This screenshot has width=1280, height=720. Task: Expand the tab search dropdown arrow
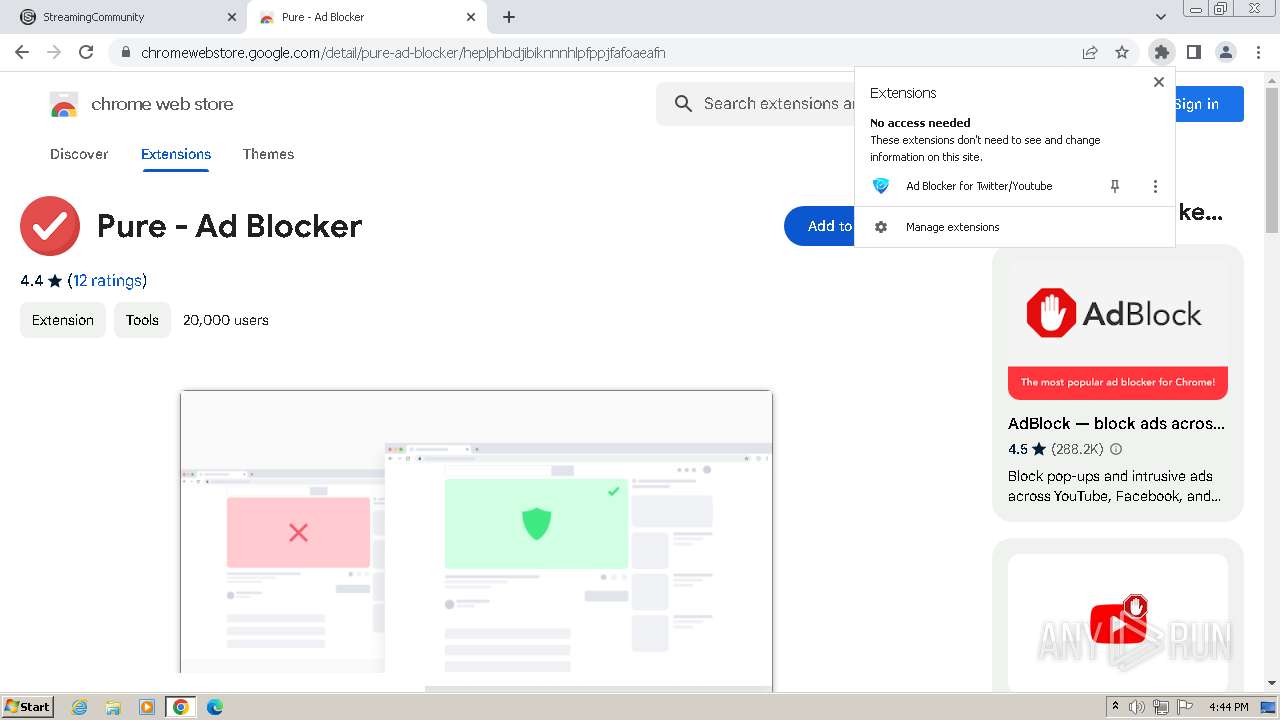(x=1160, y=17)
